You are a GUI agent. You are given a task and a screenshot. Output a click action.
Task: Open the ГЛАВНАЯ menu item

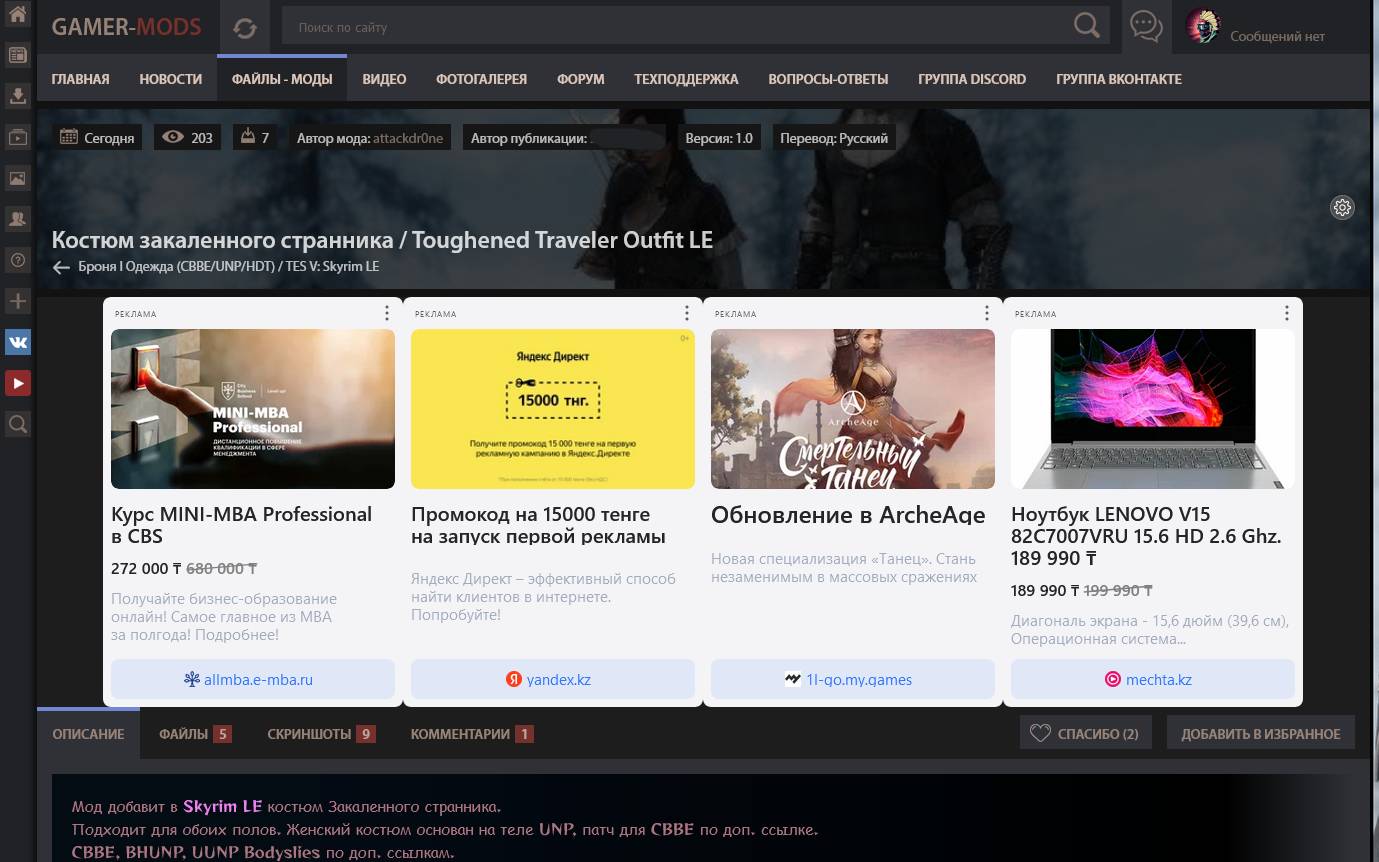click(x=81, y=79)
